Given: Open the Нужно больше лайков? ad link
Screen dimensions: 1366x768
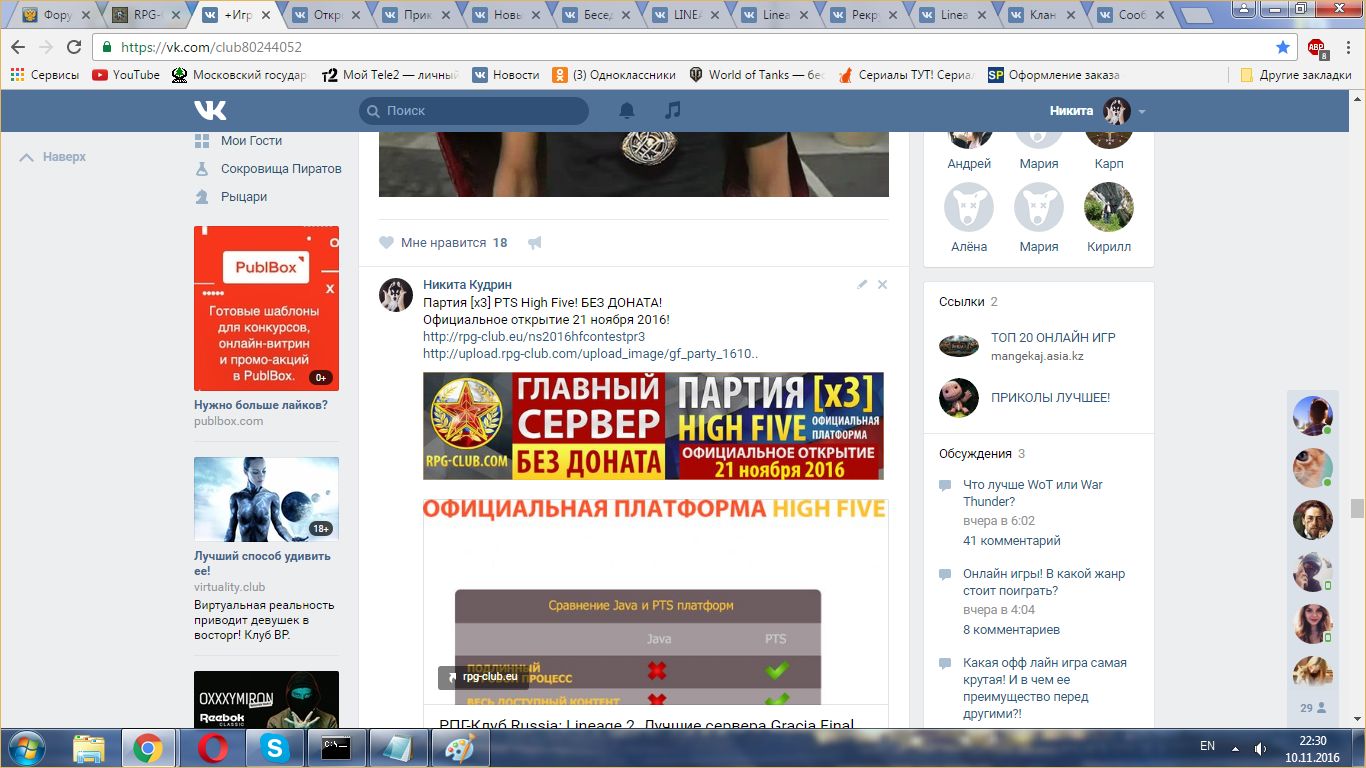Looking at the screenshot, I should tap(261, 406).
